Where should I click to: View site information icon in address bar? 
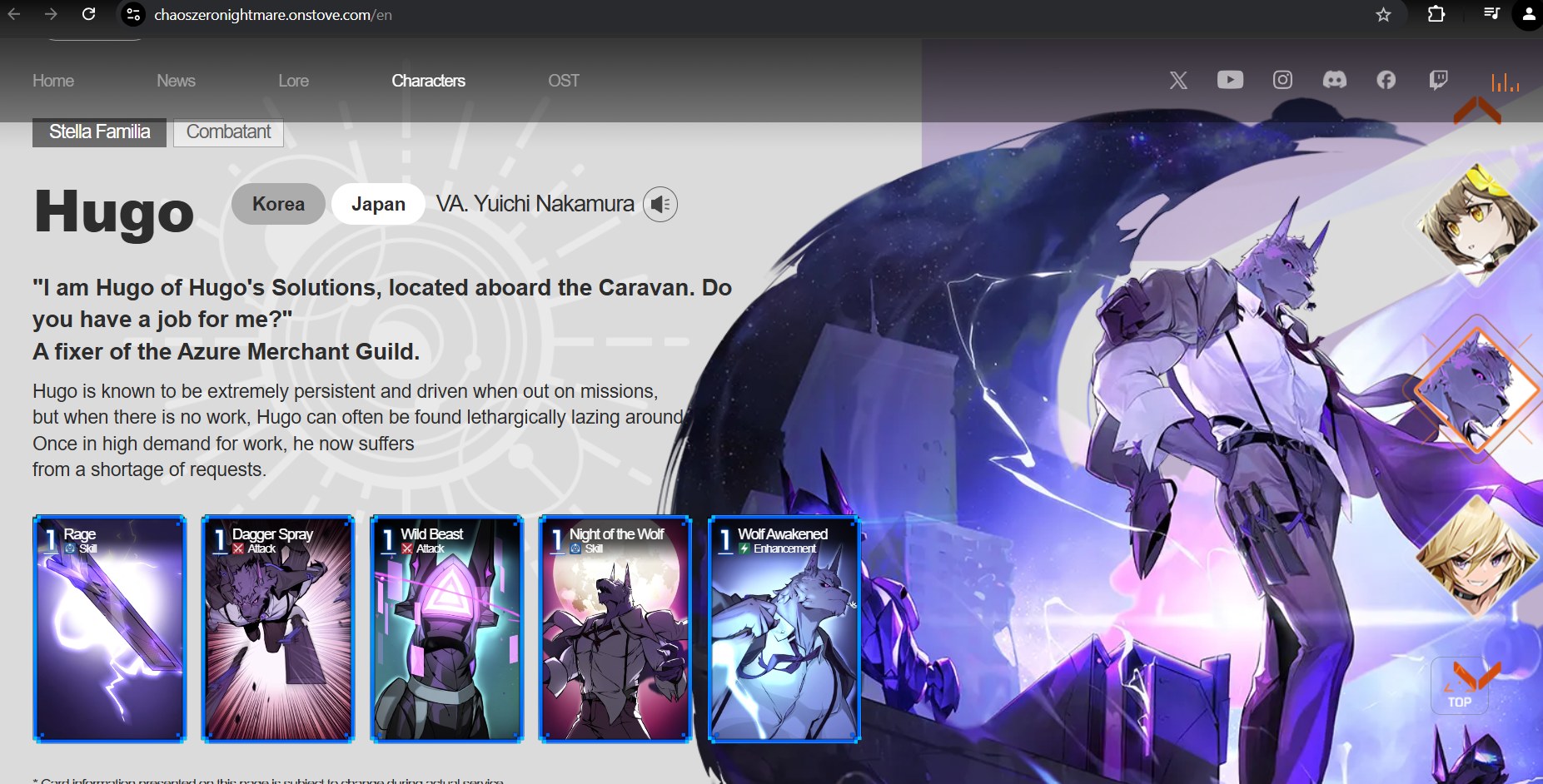pos(133,14)
